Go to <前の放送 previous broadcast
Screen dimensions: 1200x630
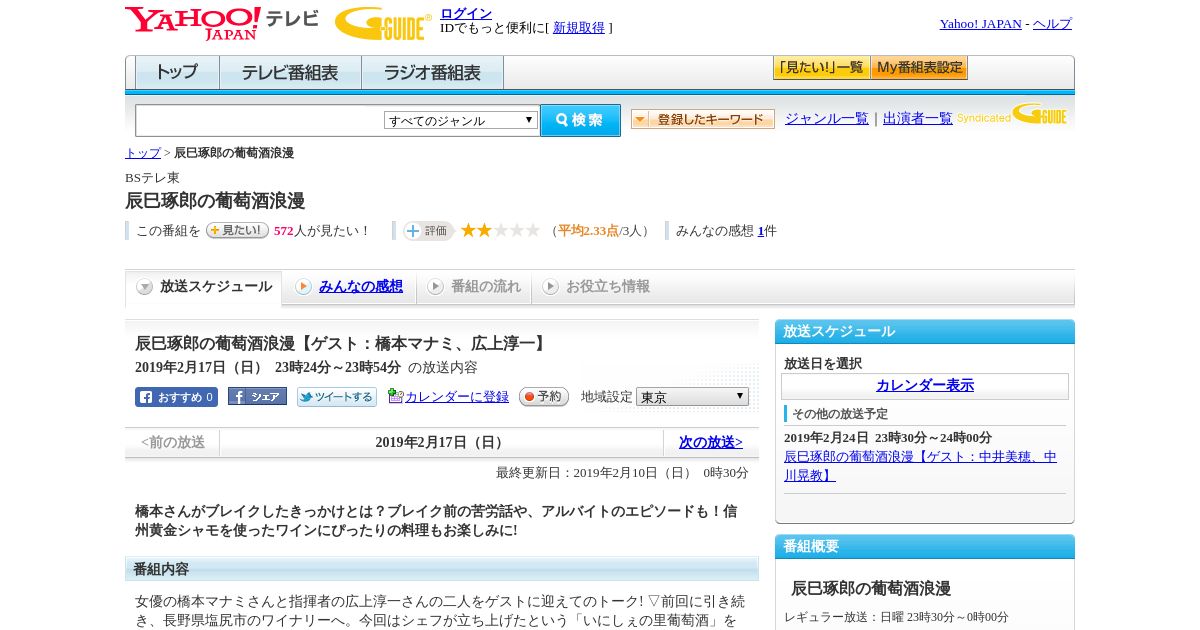click(x=173, y=442)
